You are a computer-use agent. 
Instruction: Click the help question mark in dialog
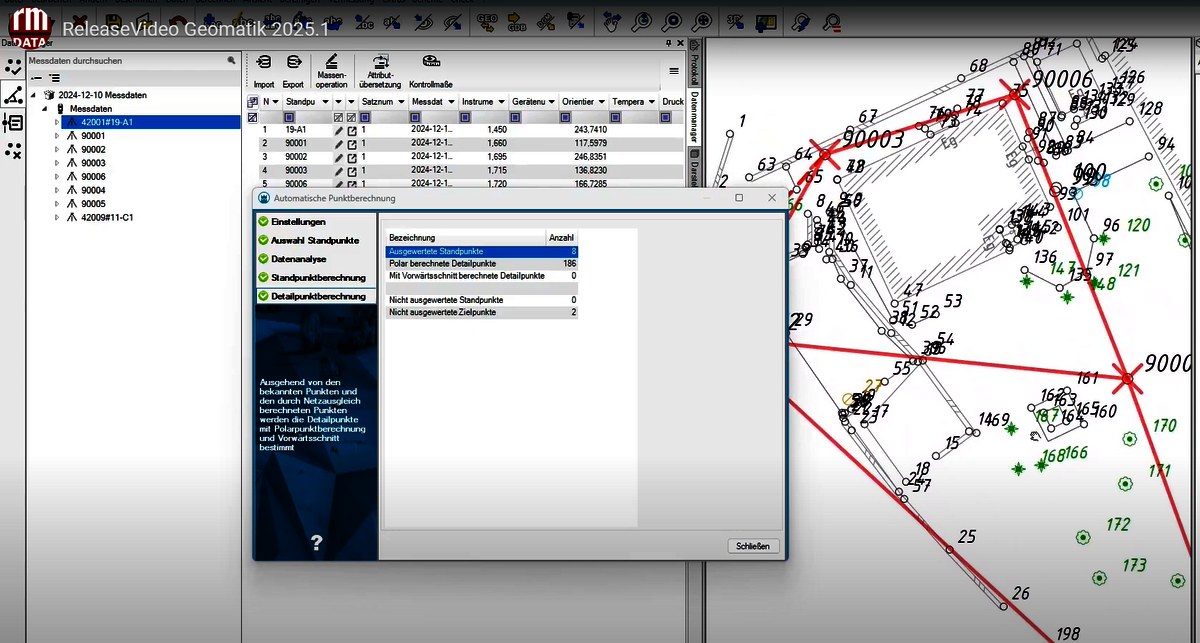[316, 543]
